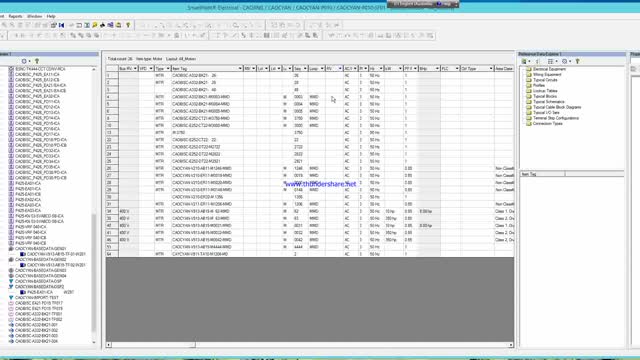Click the blue bowtie toolbar icon

pyautogui.click(x=62, y=25)
